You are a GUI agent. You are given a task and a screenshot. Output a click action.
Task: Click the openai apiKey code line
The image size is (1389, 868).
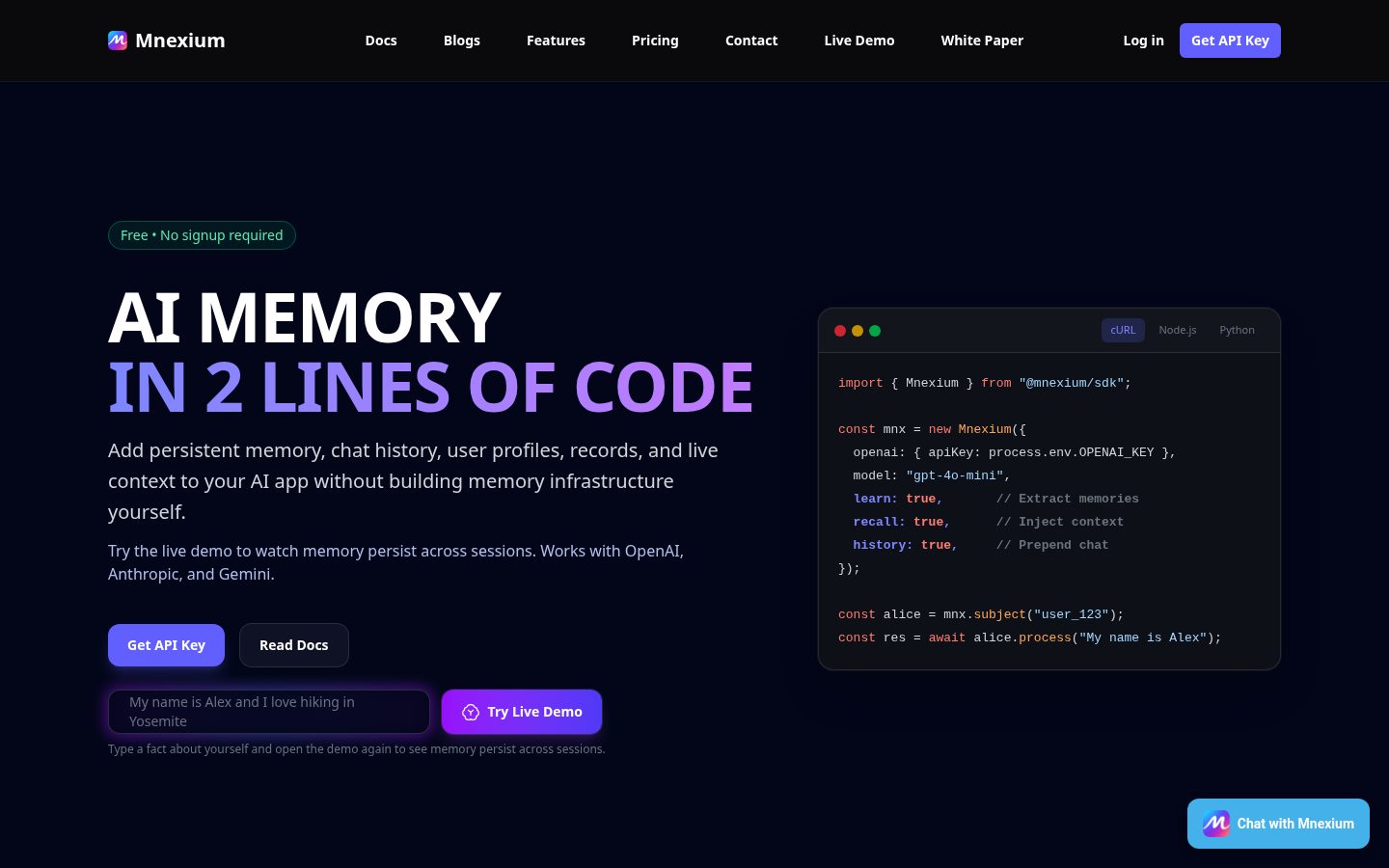pos(1014,452)
